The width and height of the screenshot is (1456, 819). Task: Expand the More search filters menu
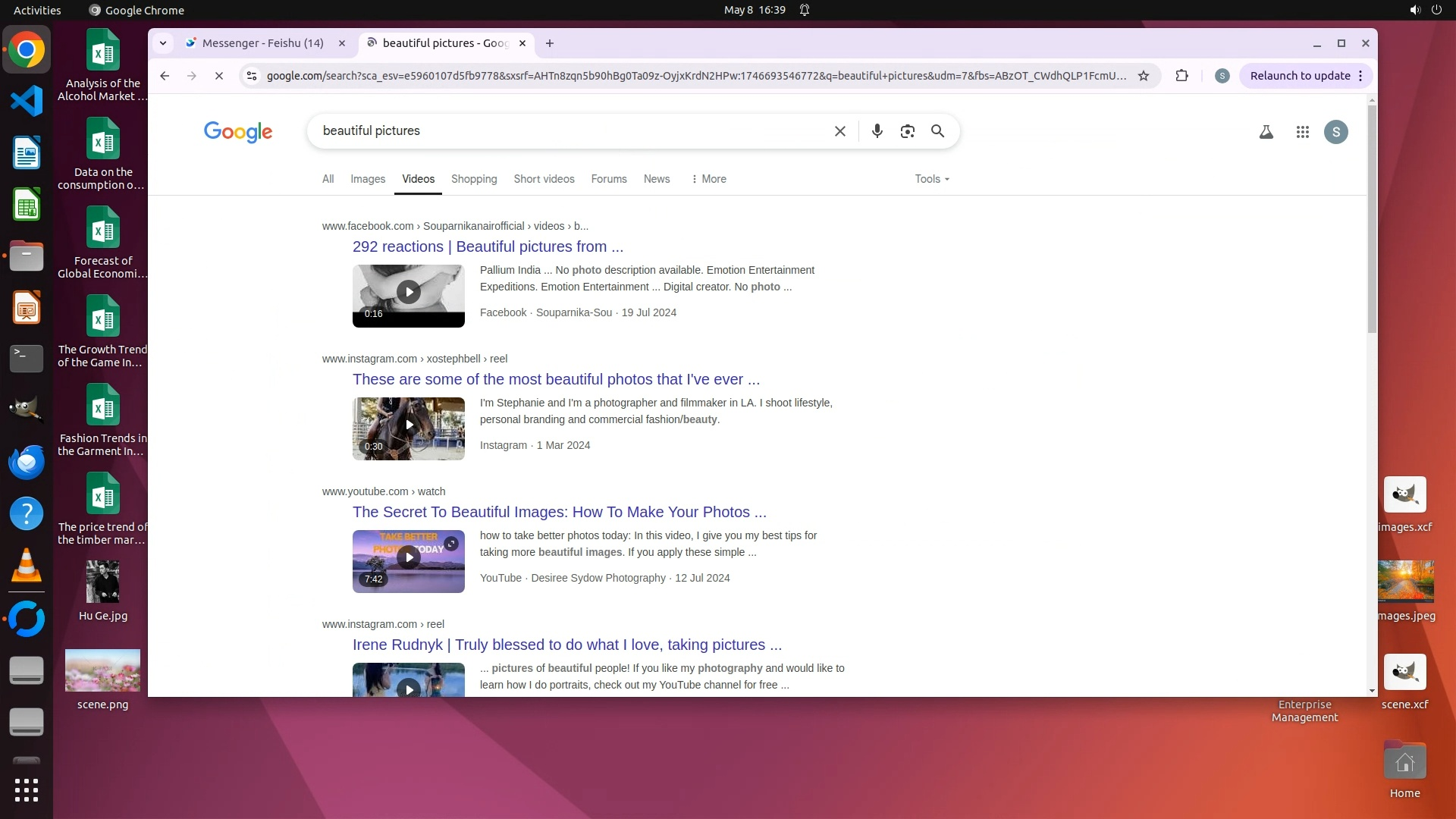(x=708, y=179)
